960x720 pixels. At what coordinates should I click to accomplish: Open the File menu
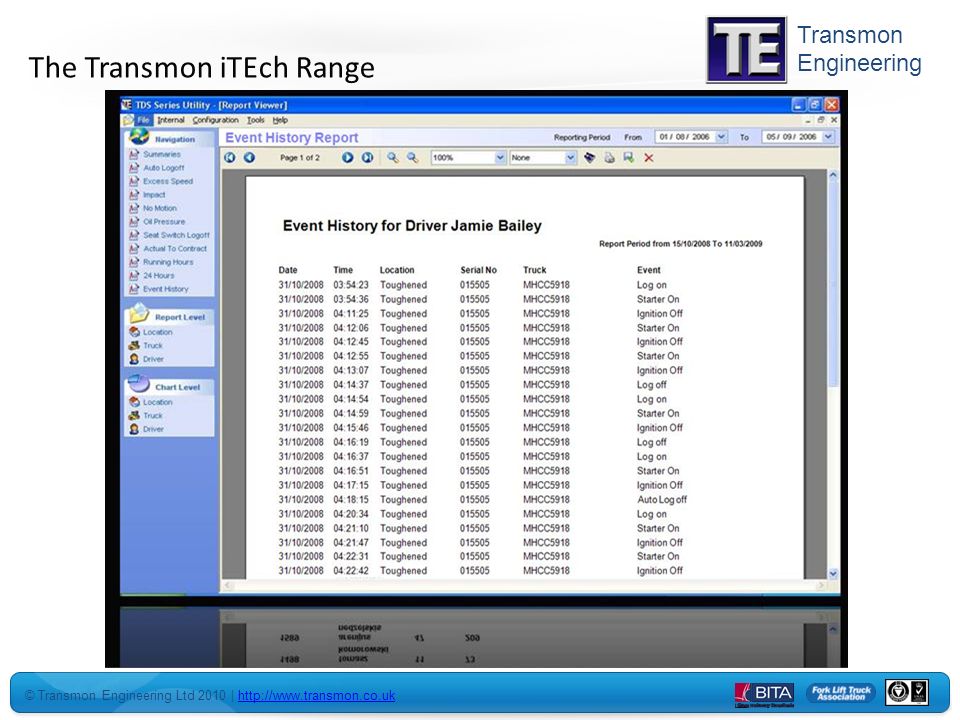coord(143,120)
